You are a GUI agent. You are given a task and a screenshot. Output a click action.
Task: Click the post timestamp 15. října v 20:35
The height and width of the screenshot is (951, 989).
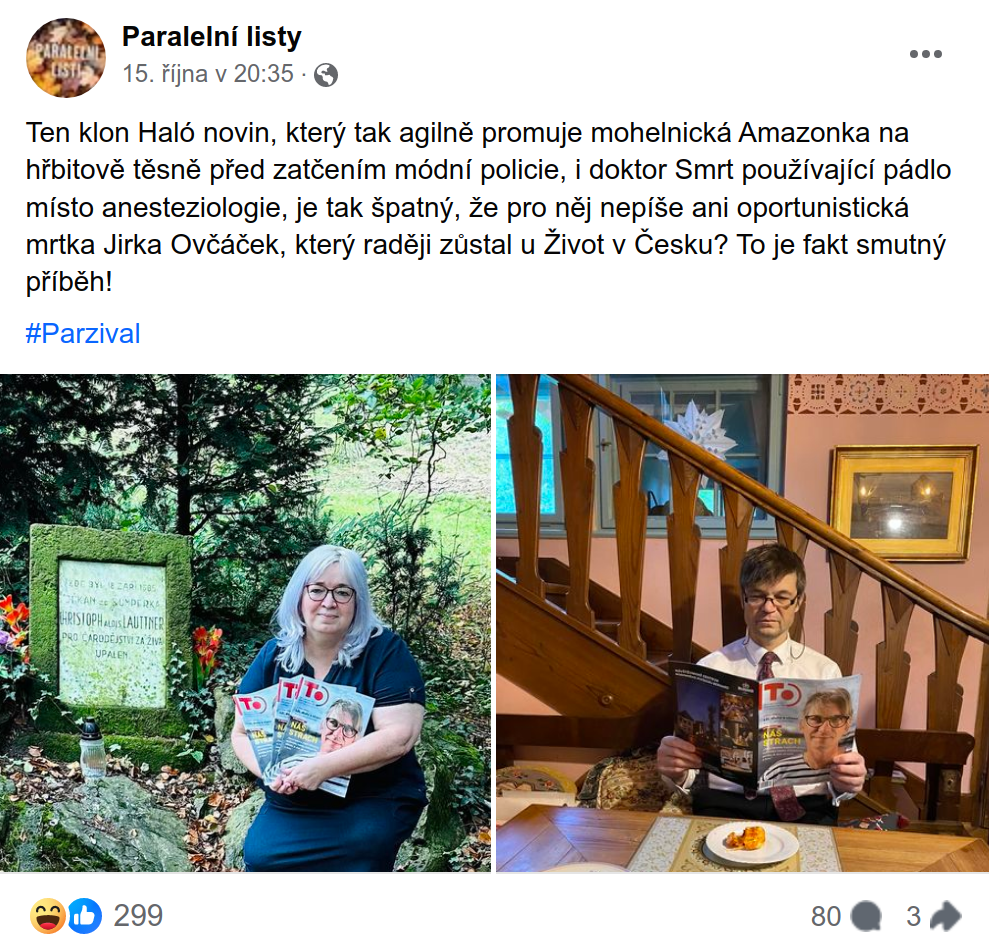coord(208,74)
